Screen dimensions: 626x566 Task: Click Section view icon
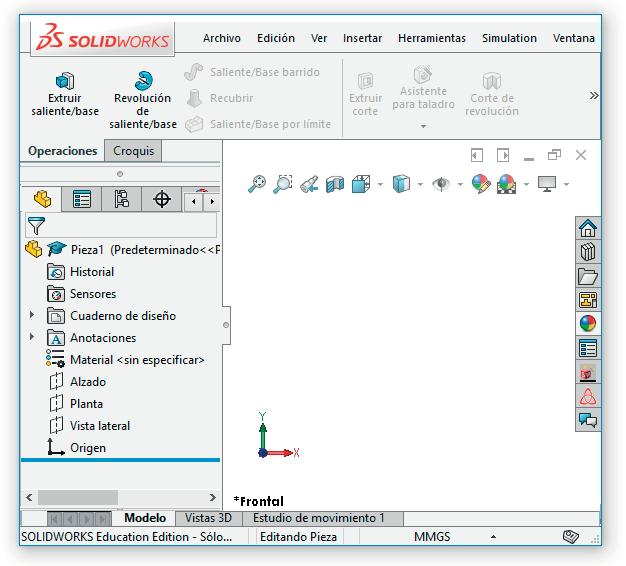335,184
